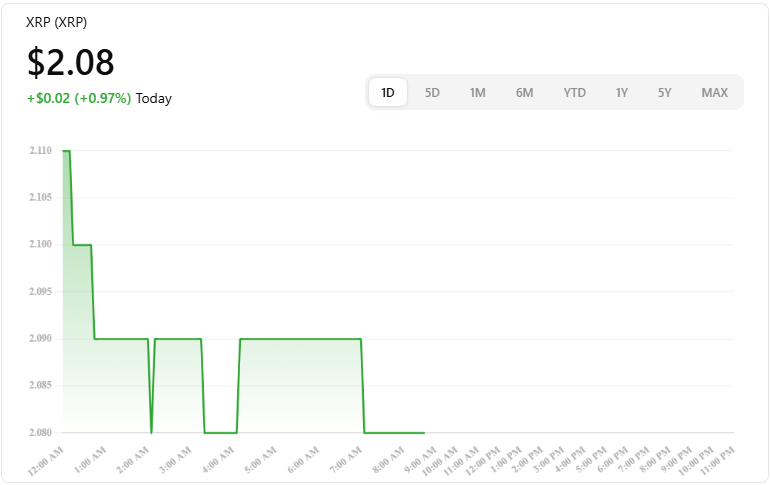
Task: Click the 2.100 y-axis label
Action: [40, 244]
